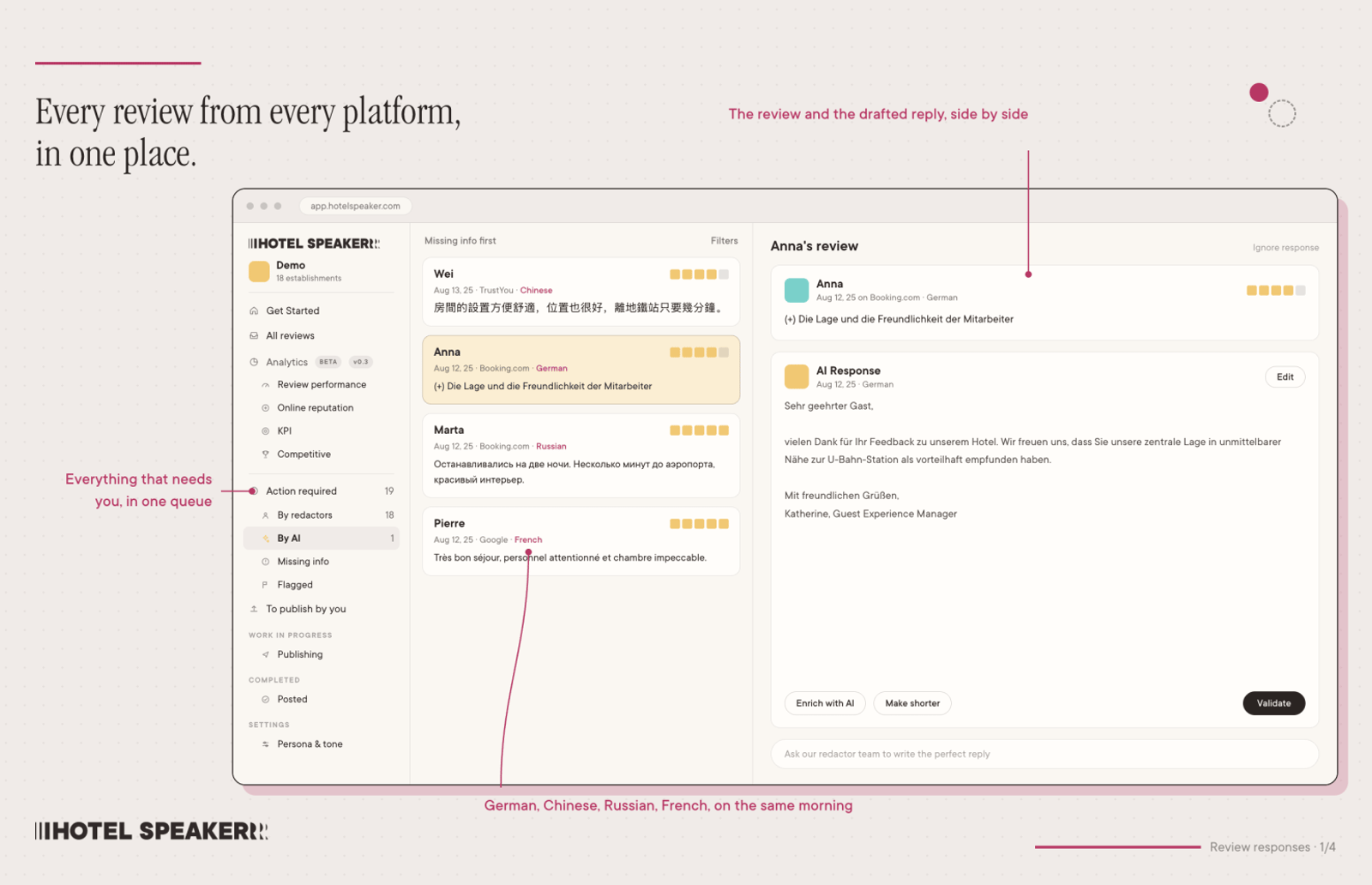Select the By AI queue
This screenshot has width=1372, height=885.
321,539
